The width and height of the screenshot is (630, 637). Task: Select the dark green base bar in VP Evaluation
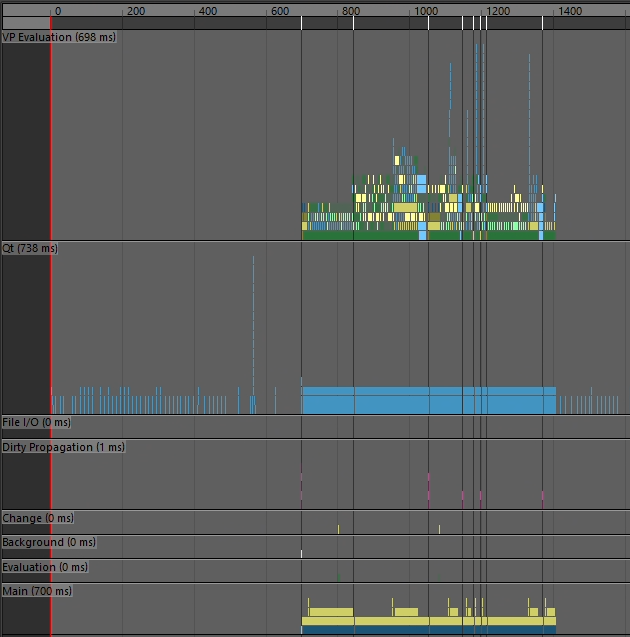429,235
